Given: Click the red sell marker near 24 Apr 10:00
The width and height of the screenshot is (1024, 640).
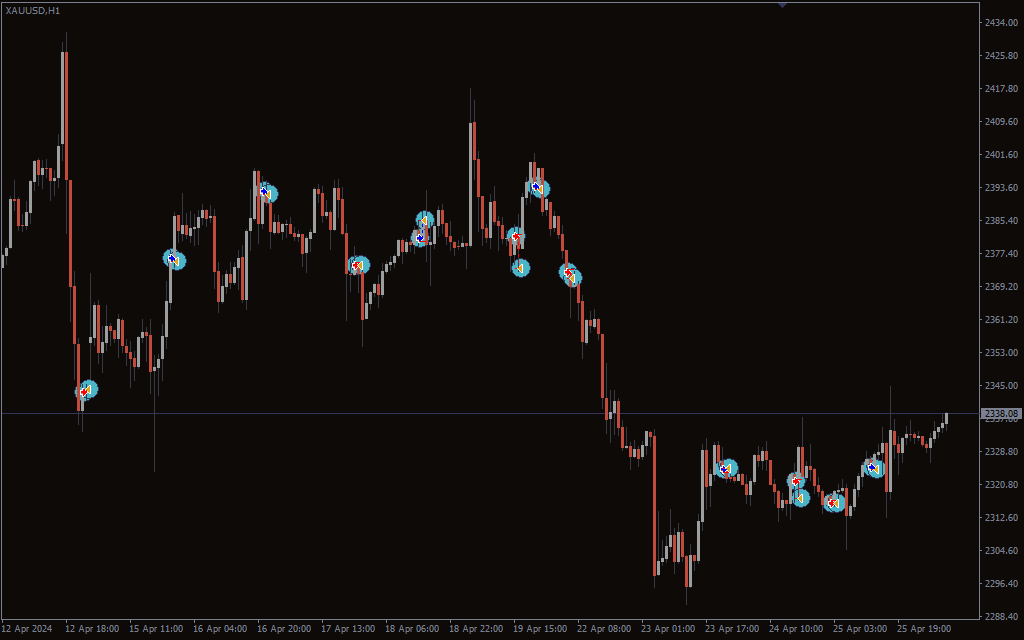Looking at the screenshot, I should point(795,481).
